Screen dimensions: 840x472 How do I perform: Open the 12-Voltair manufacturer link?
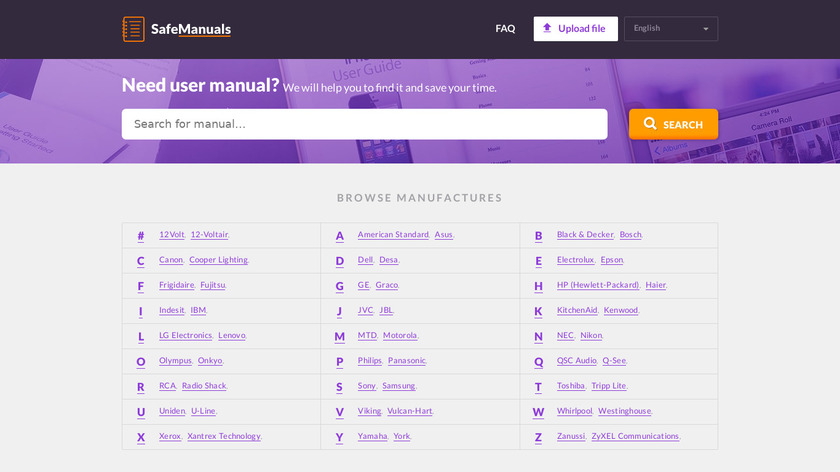point(209,235)
